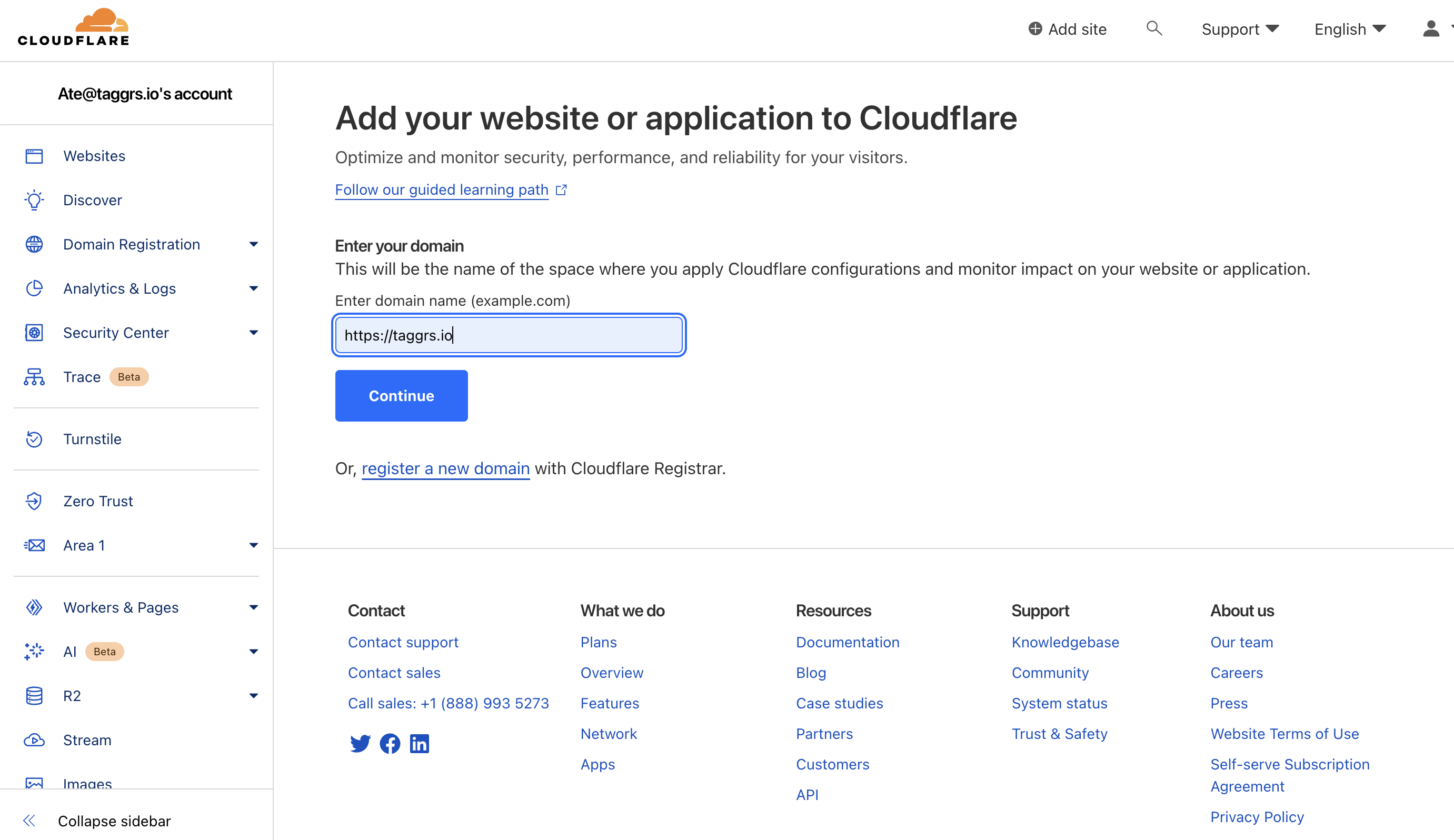Click the Discover section icon
Screen dimensions: 1454x840
(x=33, y=200)
